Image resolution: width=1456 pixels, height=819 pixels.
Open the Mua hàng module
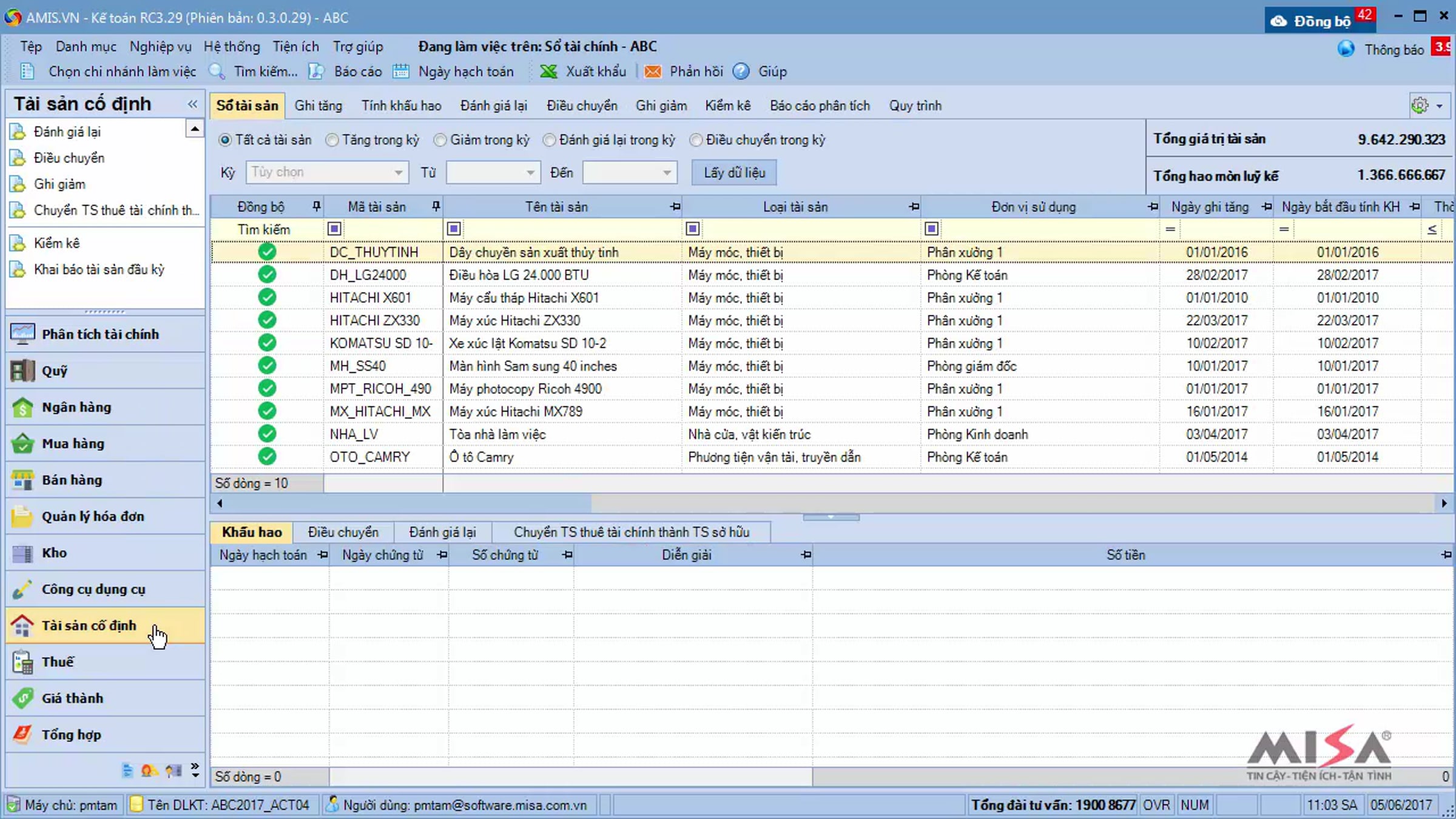(106, 443)
